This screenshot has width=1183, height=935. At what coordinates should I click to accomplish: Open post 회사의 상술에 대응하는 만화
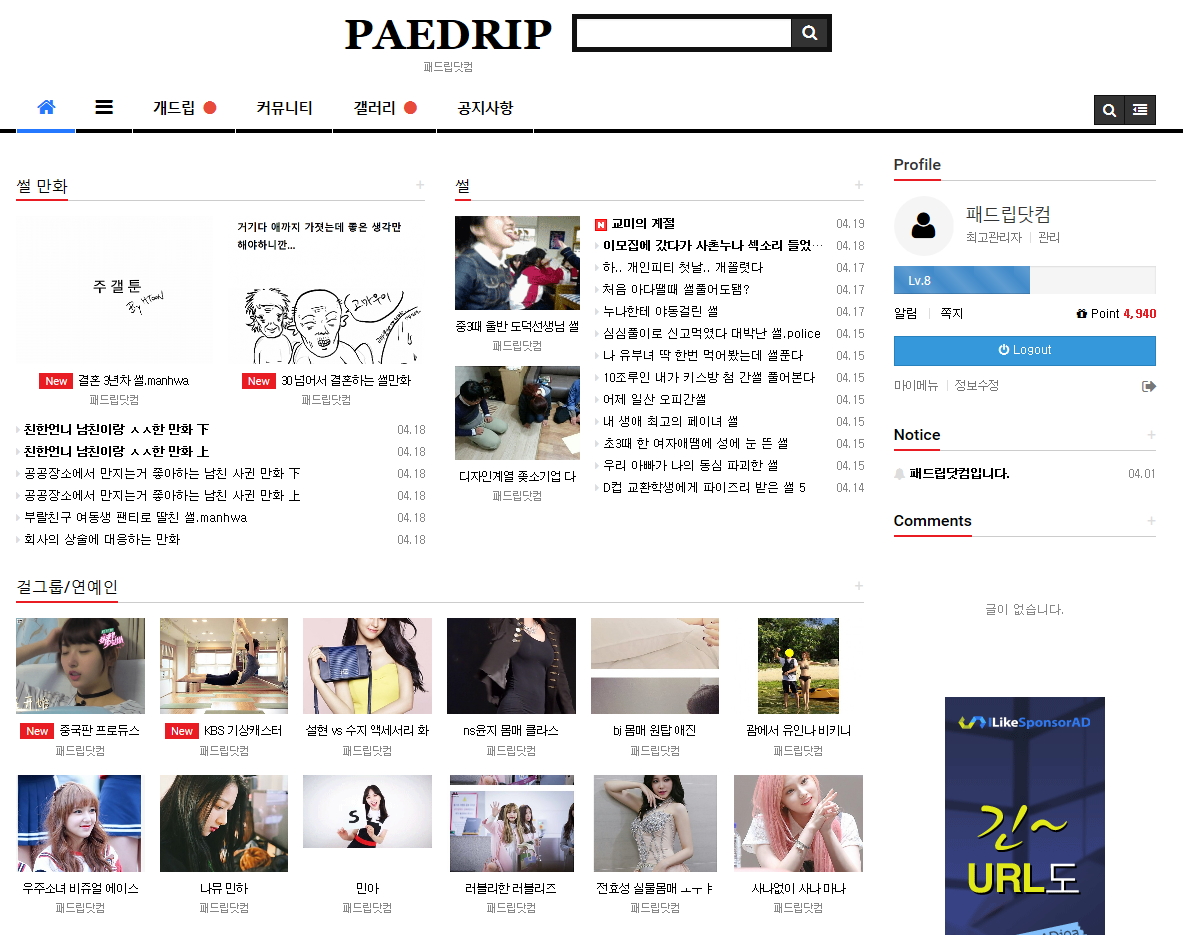(x=102, y=540)
